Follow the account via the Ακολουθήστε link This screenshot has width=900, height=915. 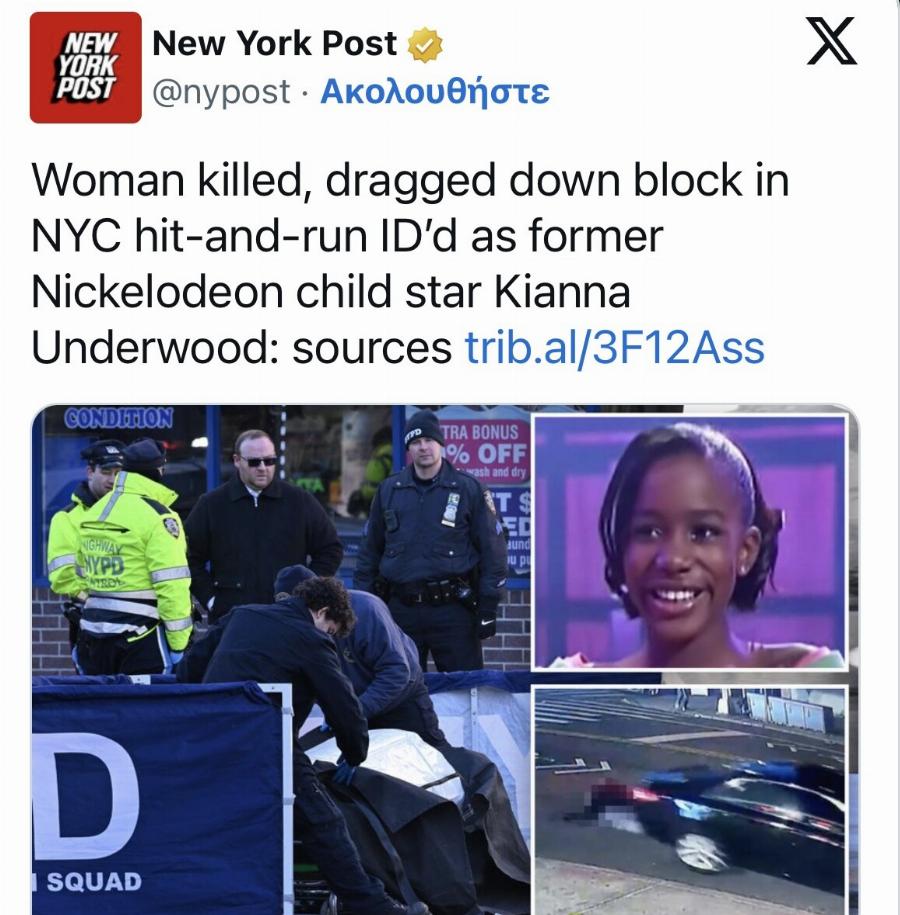click(x=435, y=91)
